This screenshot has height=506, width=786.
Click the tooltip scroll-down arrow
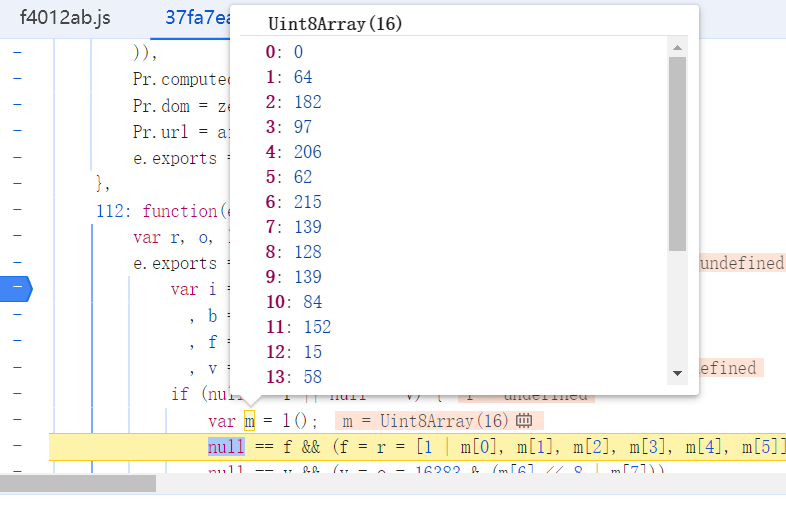pos(677,373)
